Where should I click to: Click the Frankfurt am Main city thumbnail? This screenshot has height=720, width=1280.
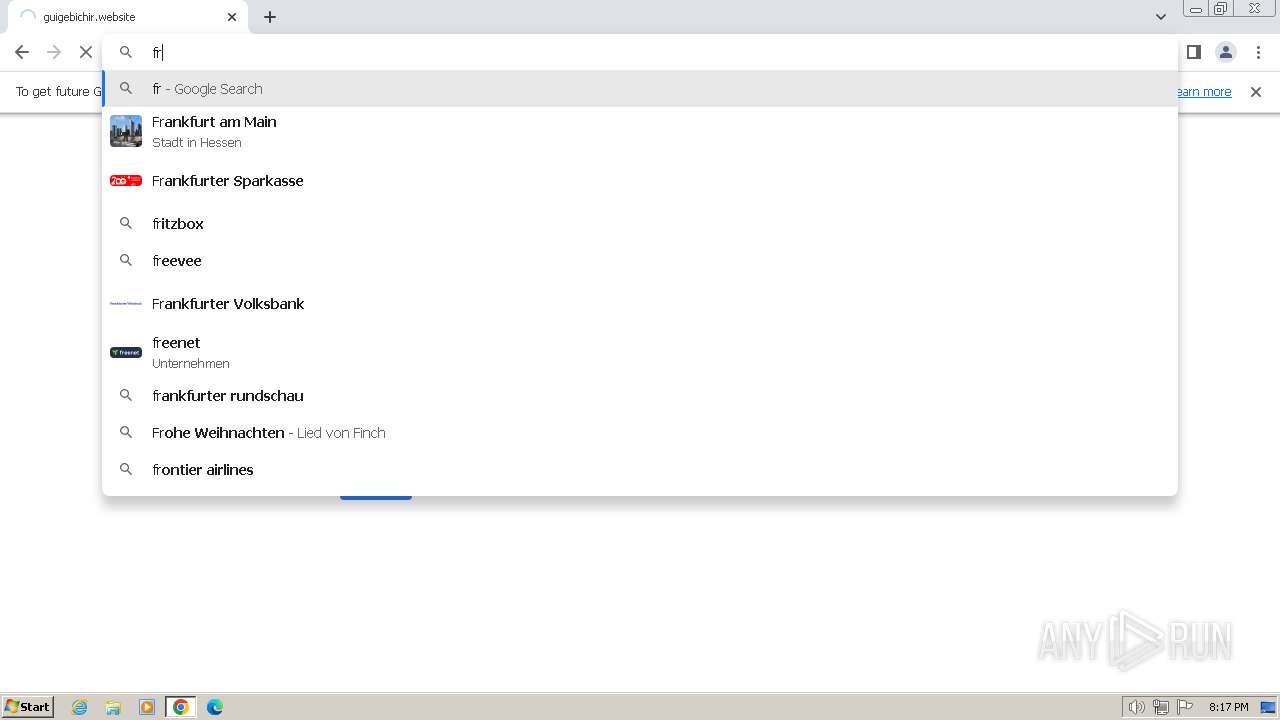pyautogui.click(x=126, y=131)
